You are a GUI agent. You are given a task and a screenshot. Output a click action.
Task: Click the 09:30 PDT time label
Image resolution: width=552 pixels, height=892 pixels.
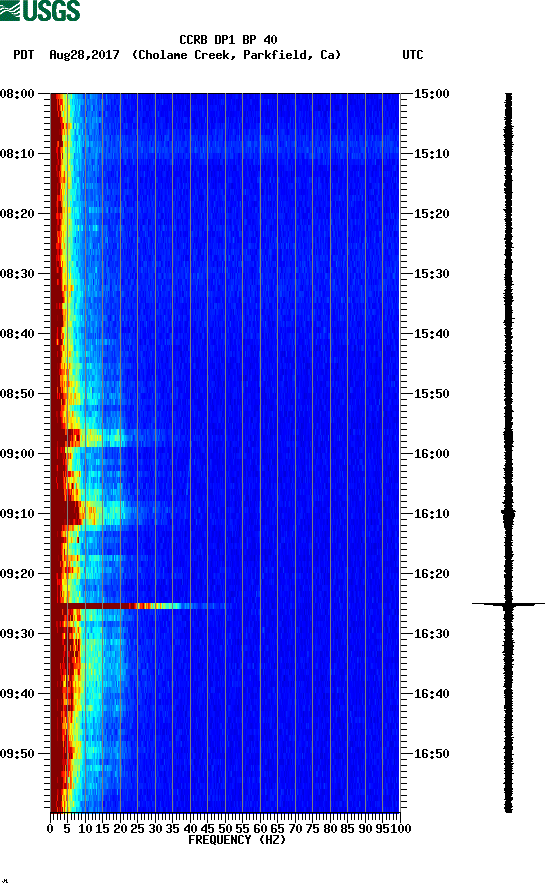pos(18,634)
